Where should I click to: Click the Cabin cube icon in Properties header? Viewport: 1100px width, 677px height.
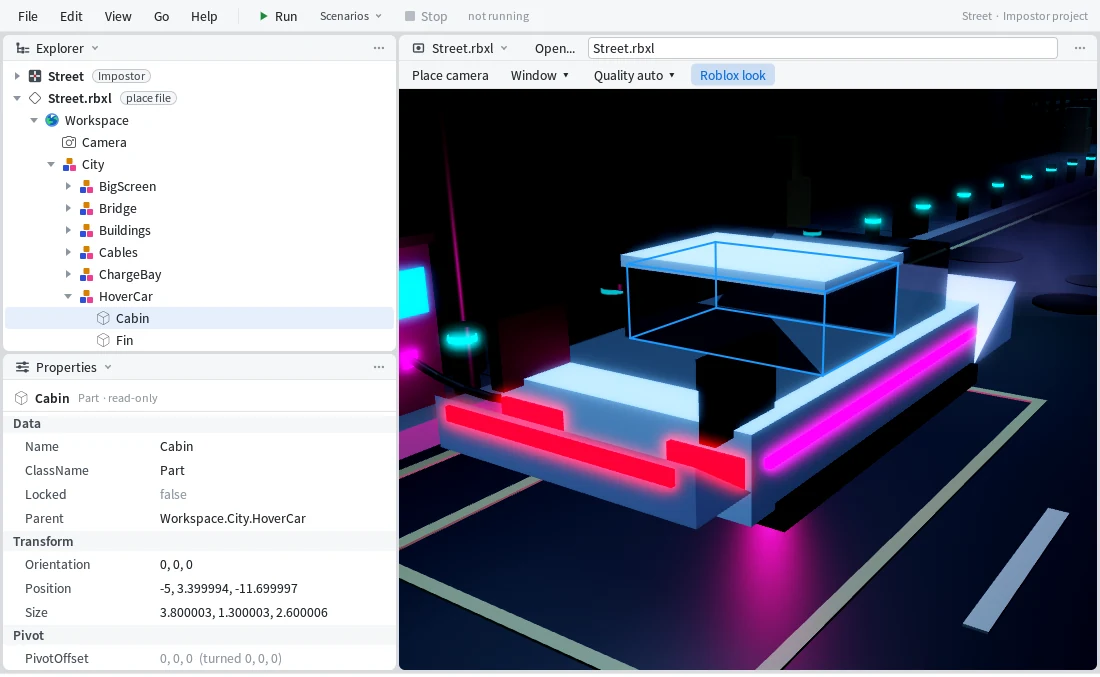coord(22,398)
